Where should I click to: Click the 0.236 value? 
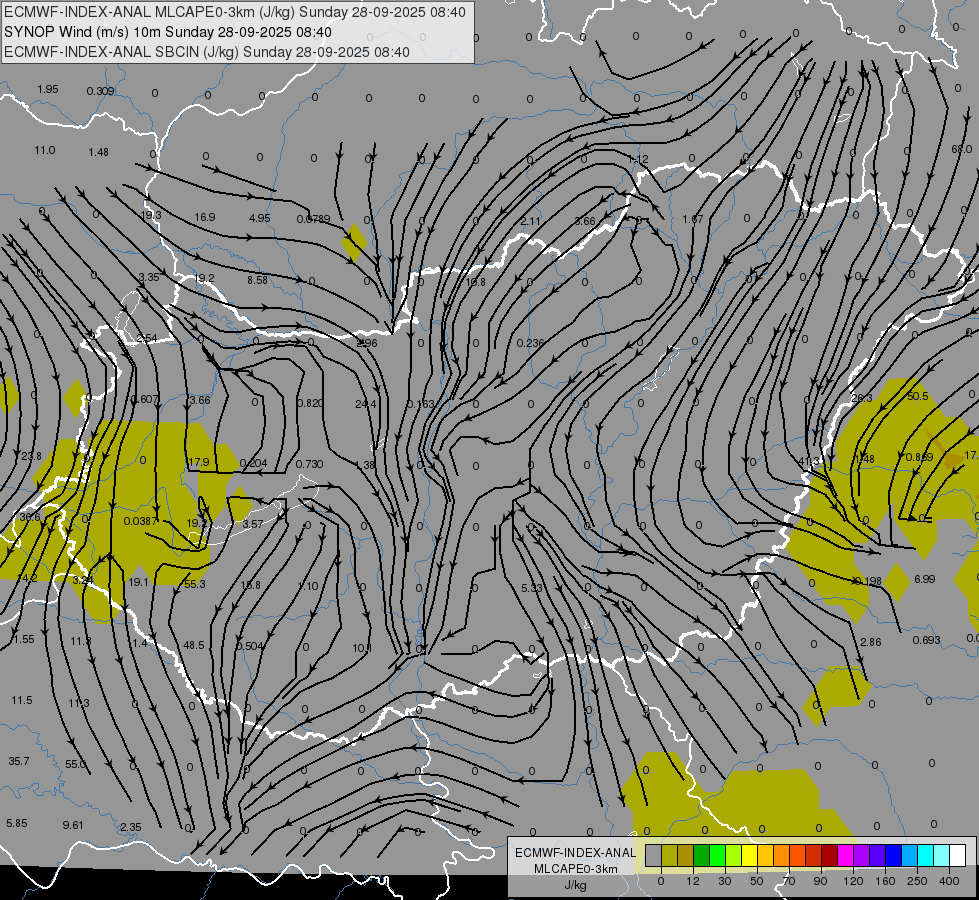click(531, 343)
